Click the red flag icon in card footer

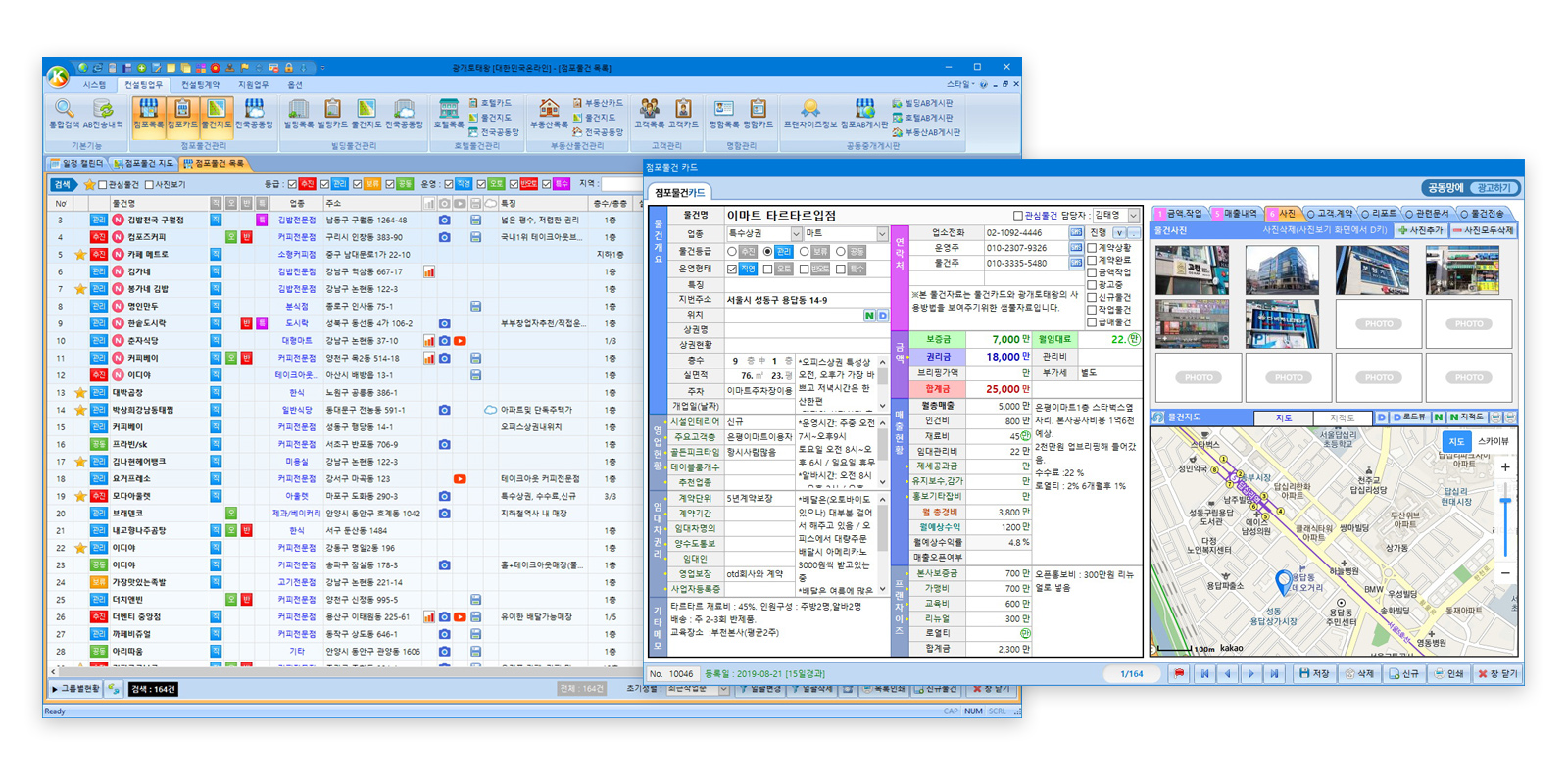click(x=1179, y=673)
